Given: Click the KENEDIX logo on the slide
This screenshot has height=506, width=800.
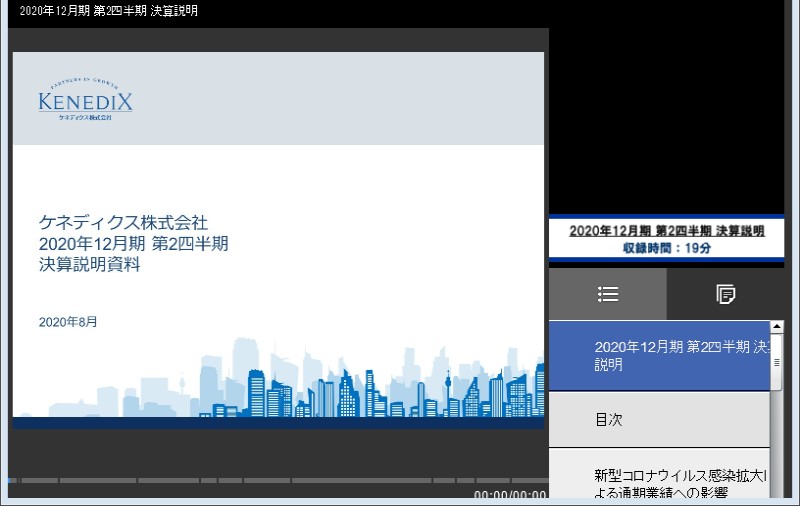Looking at the screenshot, I should click(x=85, y=99).
